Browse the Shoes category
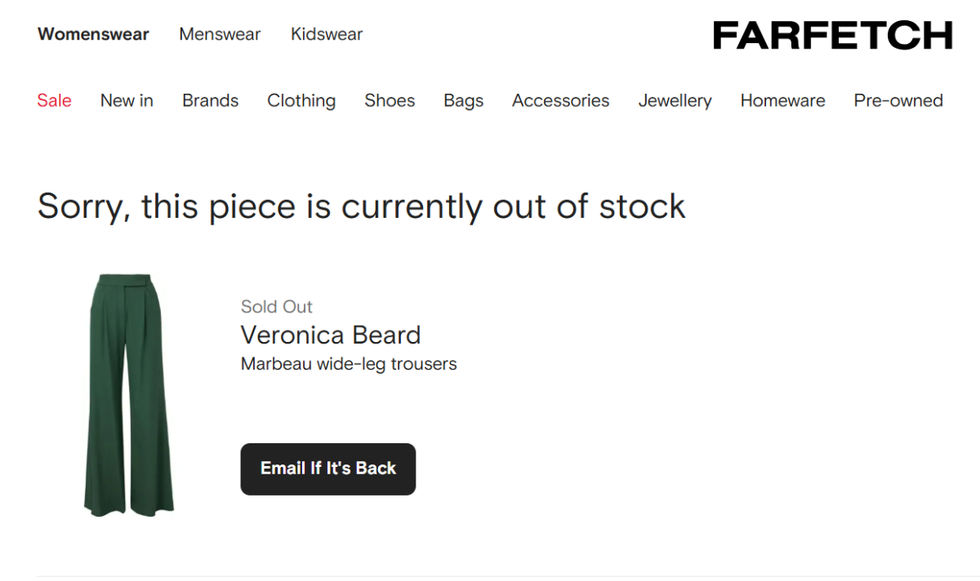The image size is (980, 581). 389,100
